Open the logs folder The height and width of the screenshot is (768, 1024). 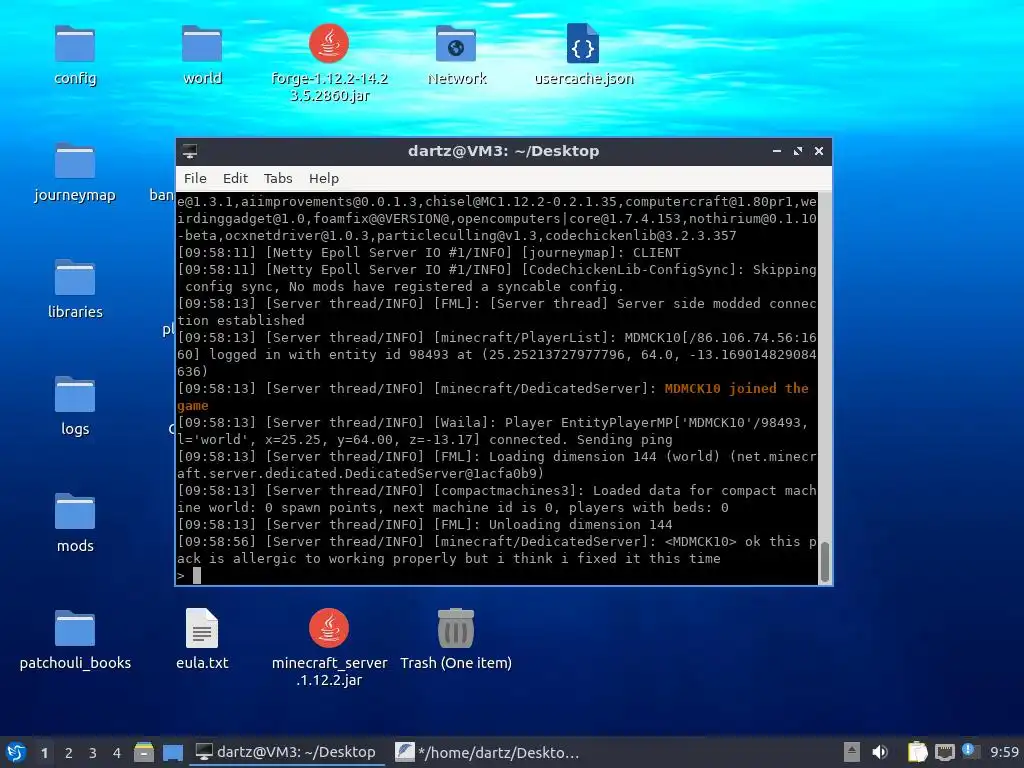click(x=74, y=395)
